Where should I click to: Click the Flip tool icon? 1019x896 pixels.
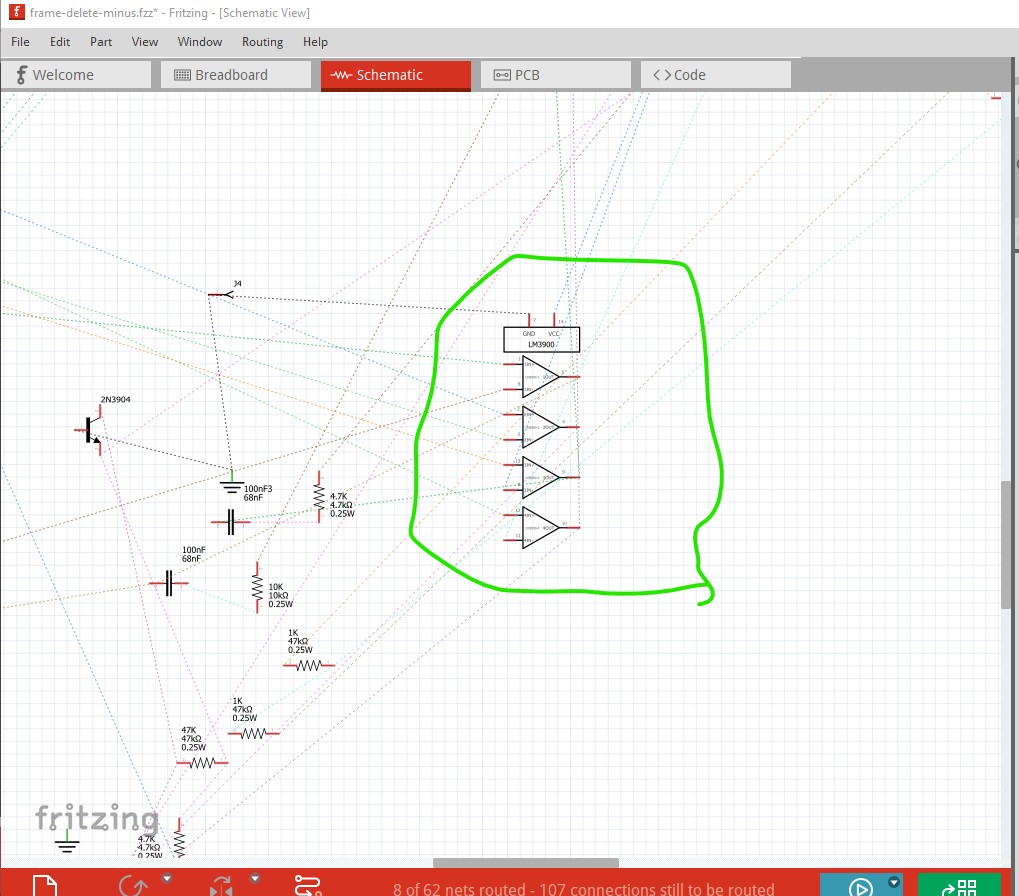221,886
